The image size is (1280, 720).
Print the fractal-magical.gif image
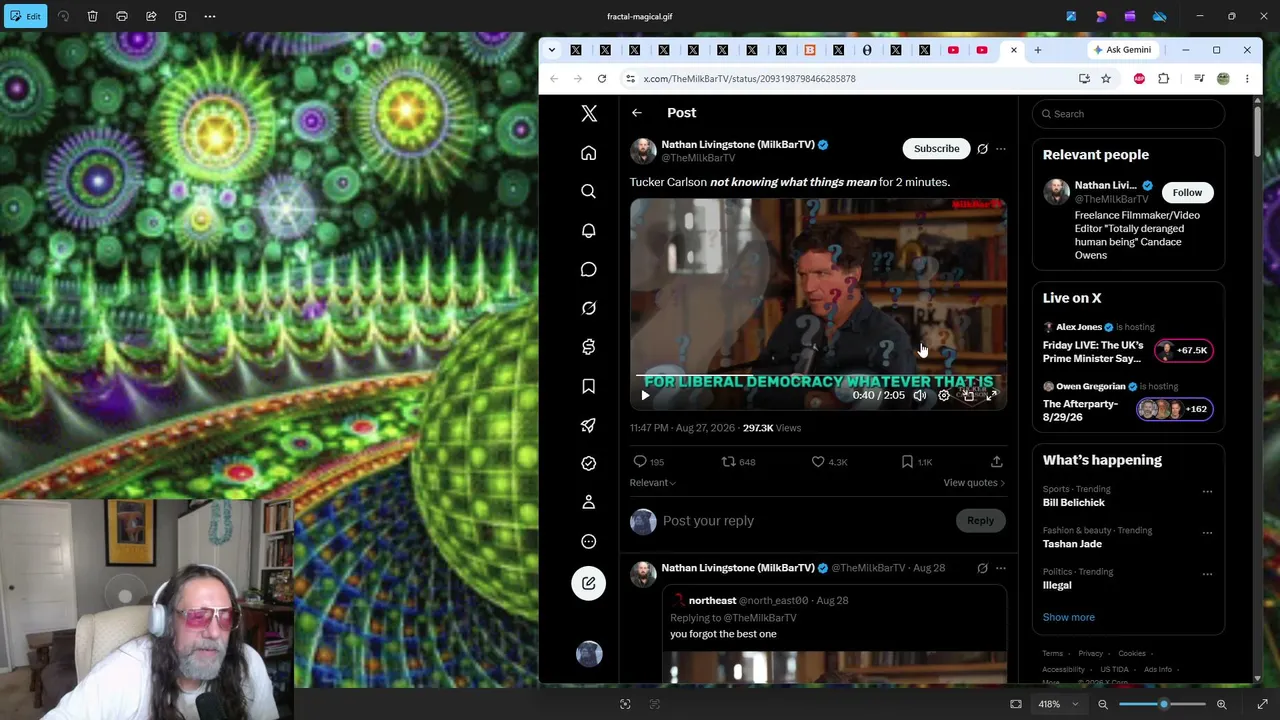[122, 16]
